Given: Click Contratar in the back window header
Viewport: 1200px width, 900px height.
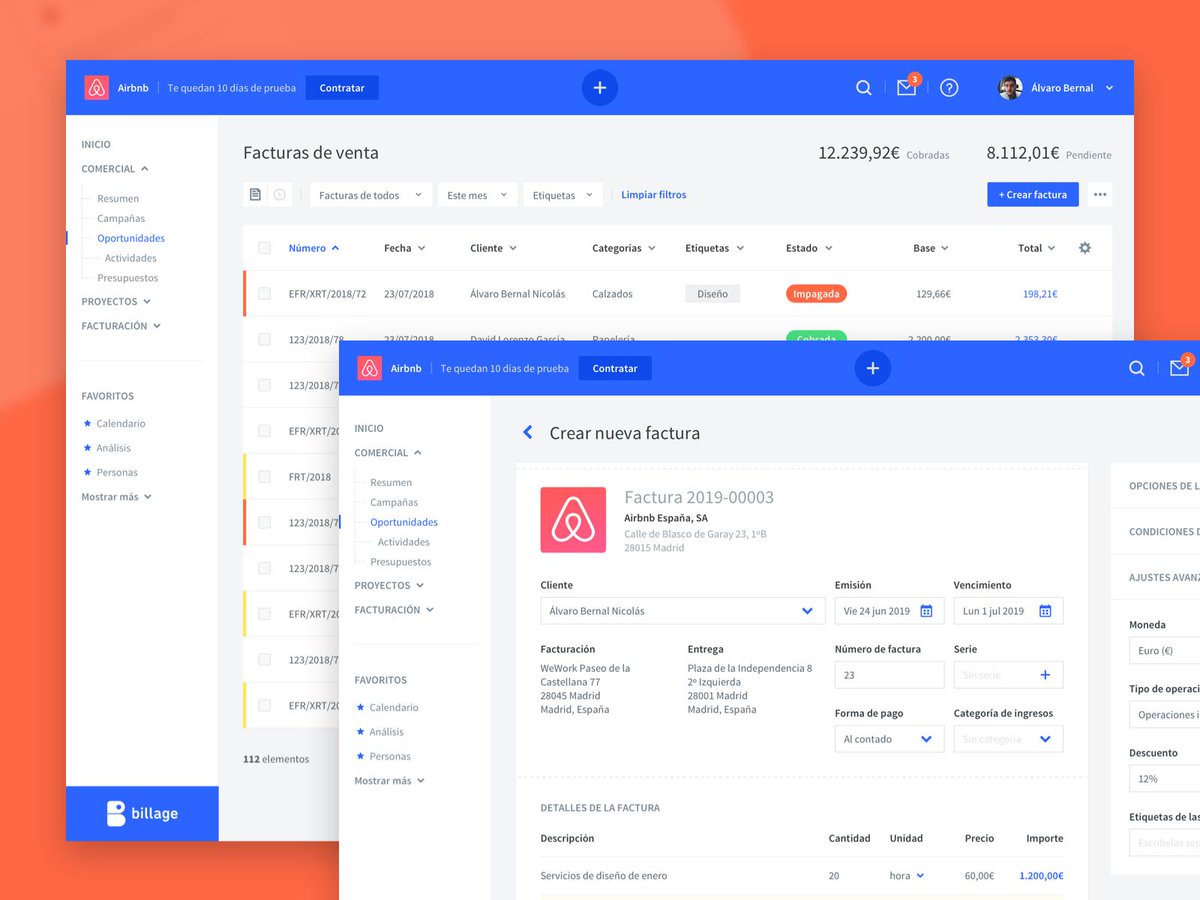Looking at the screenshot, I should tap(342, 88).
